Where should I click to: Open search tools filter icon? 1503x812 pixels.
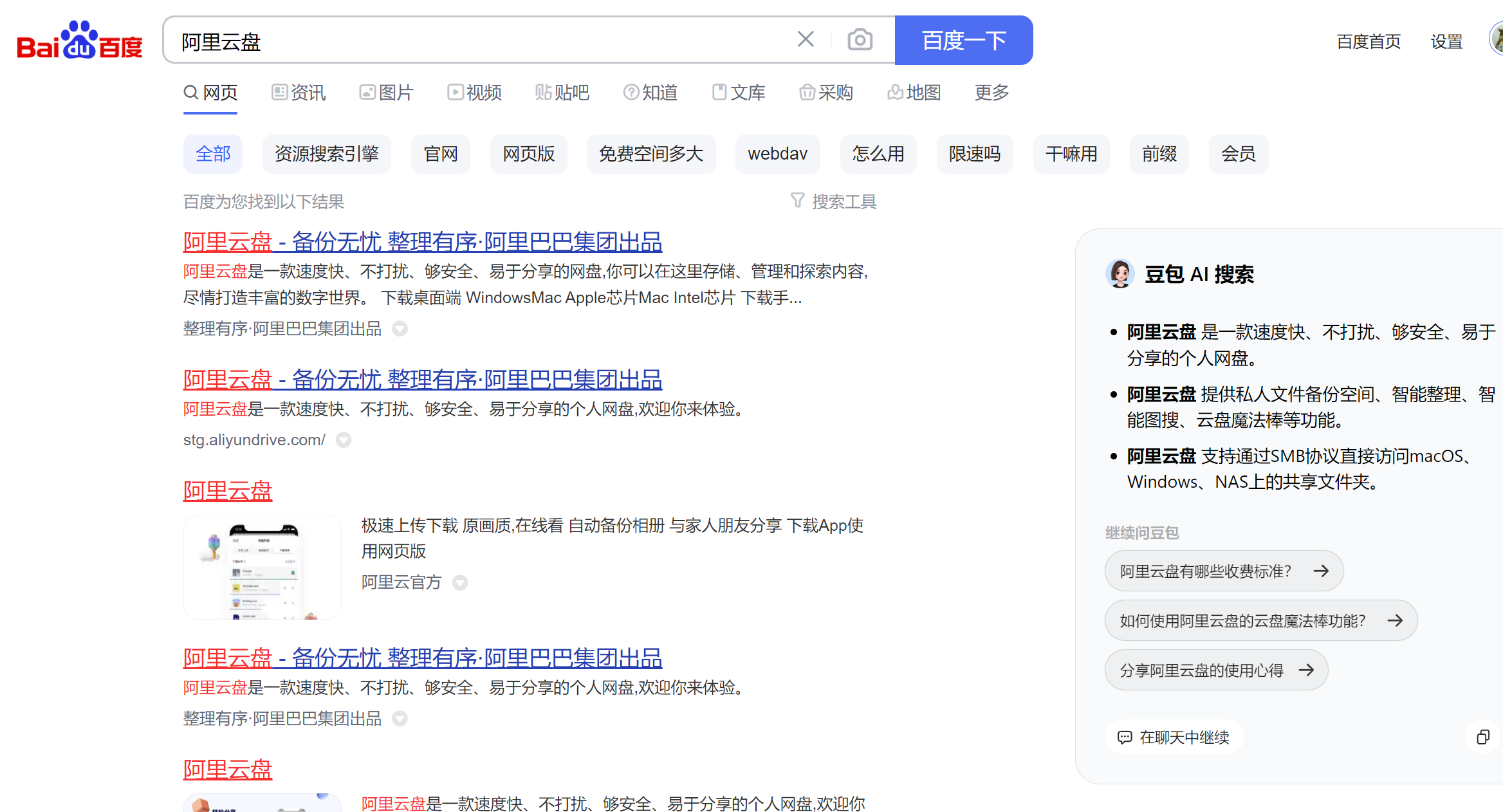point(797,201)
